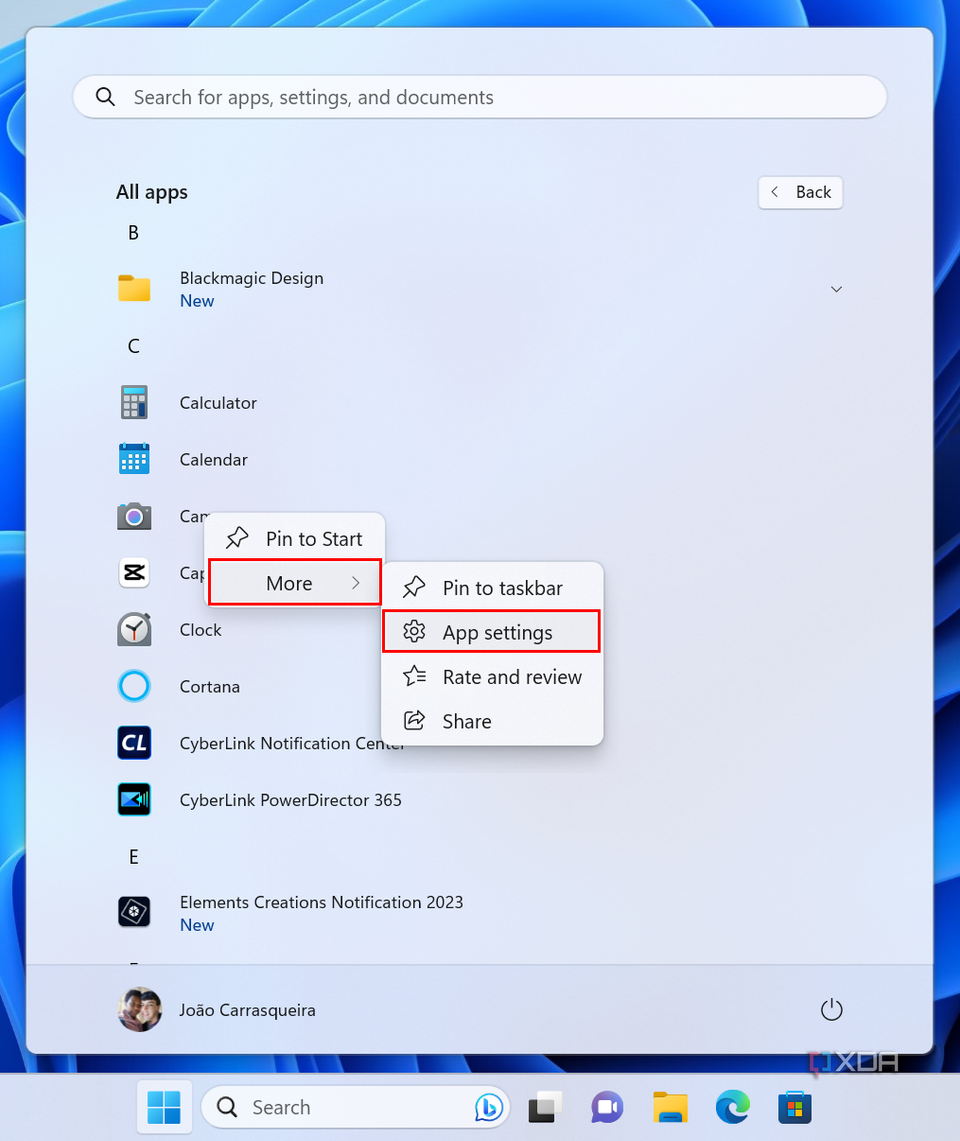The image size is (960, 1141).
Task: Choose Pin to taskbar
Action: (501, 587)
